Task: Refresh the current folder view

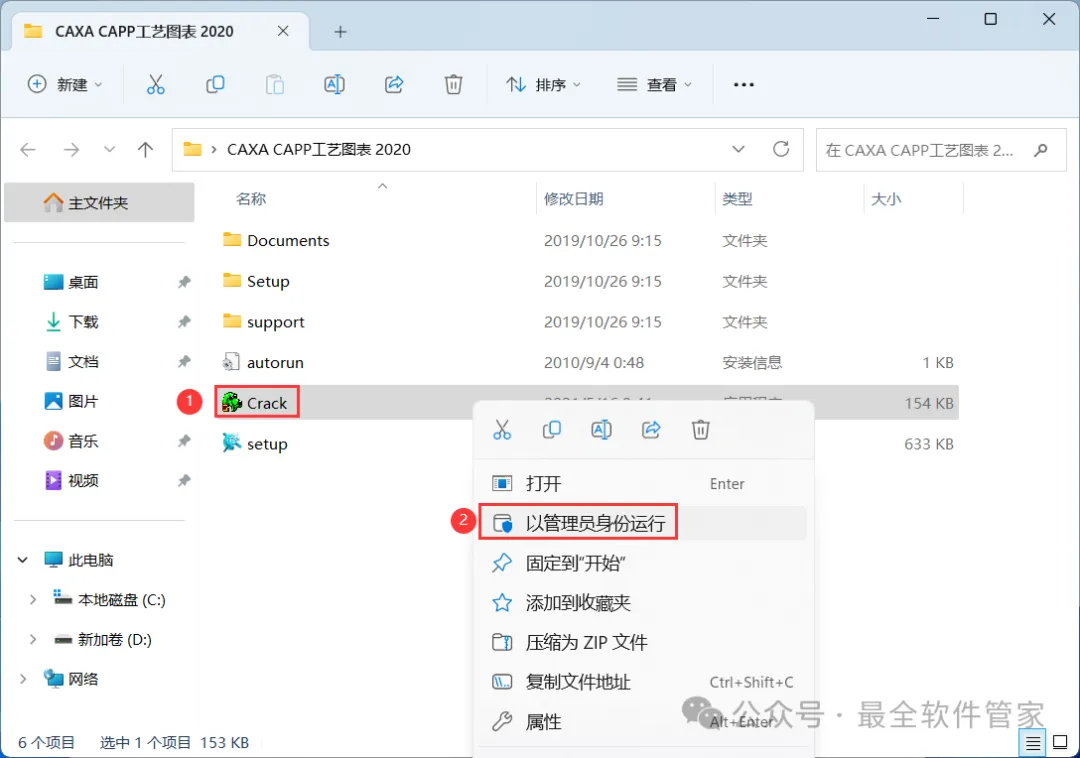Action: [780, 149]
